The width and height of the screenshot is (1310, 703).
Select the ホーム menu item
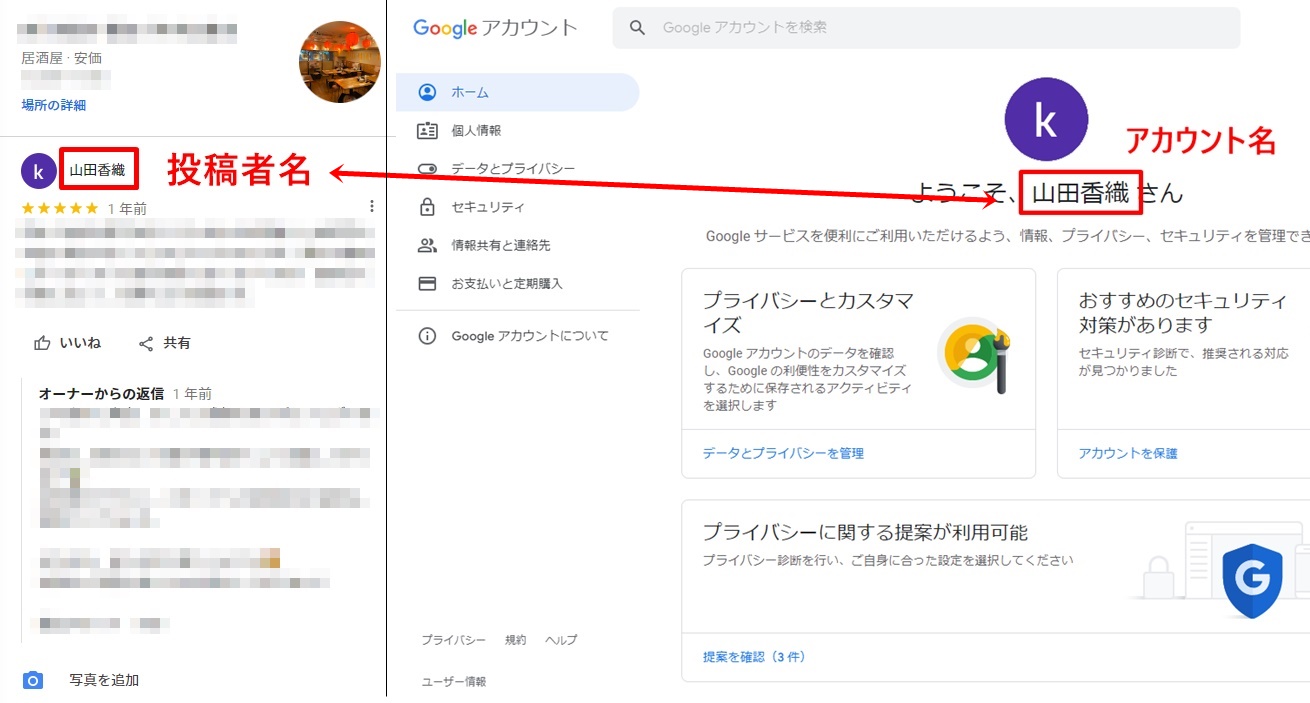pos(470,92)
